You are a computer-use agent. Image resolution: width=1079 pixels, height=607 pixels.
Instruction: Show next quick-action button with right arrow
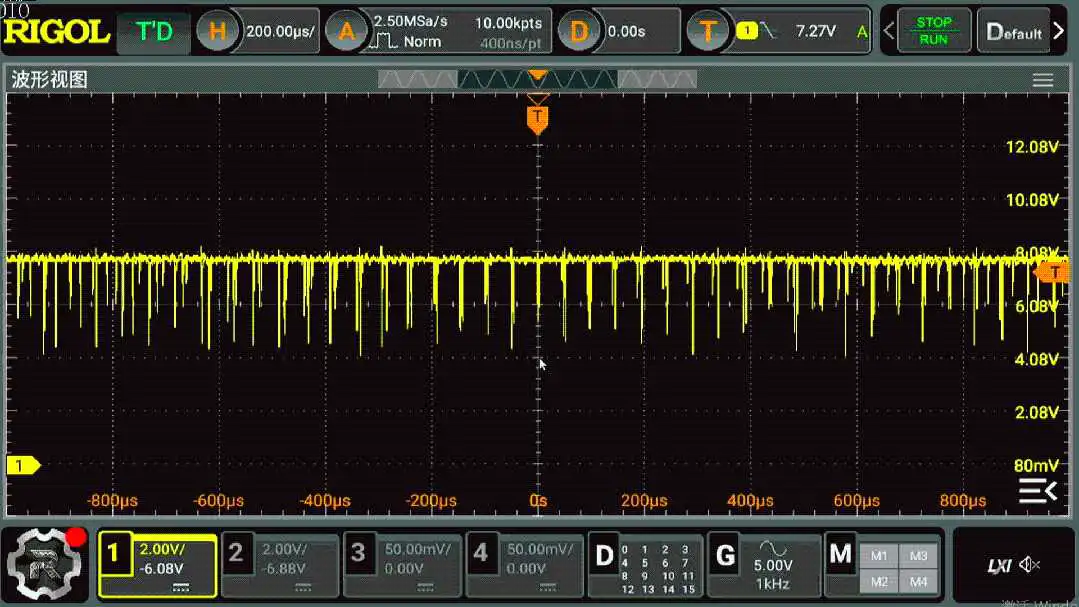1060,31
